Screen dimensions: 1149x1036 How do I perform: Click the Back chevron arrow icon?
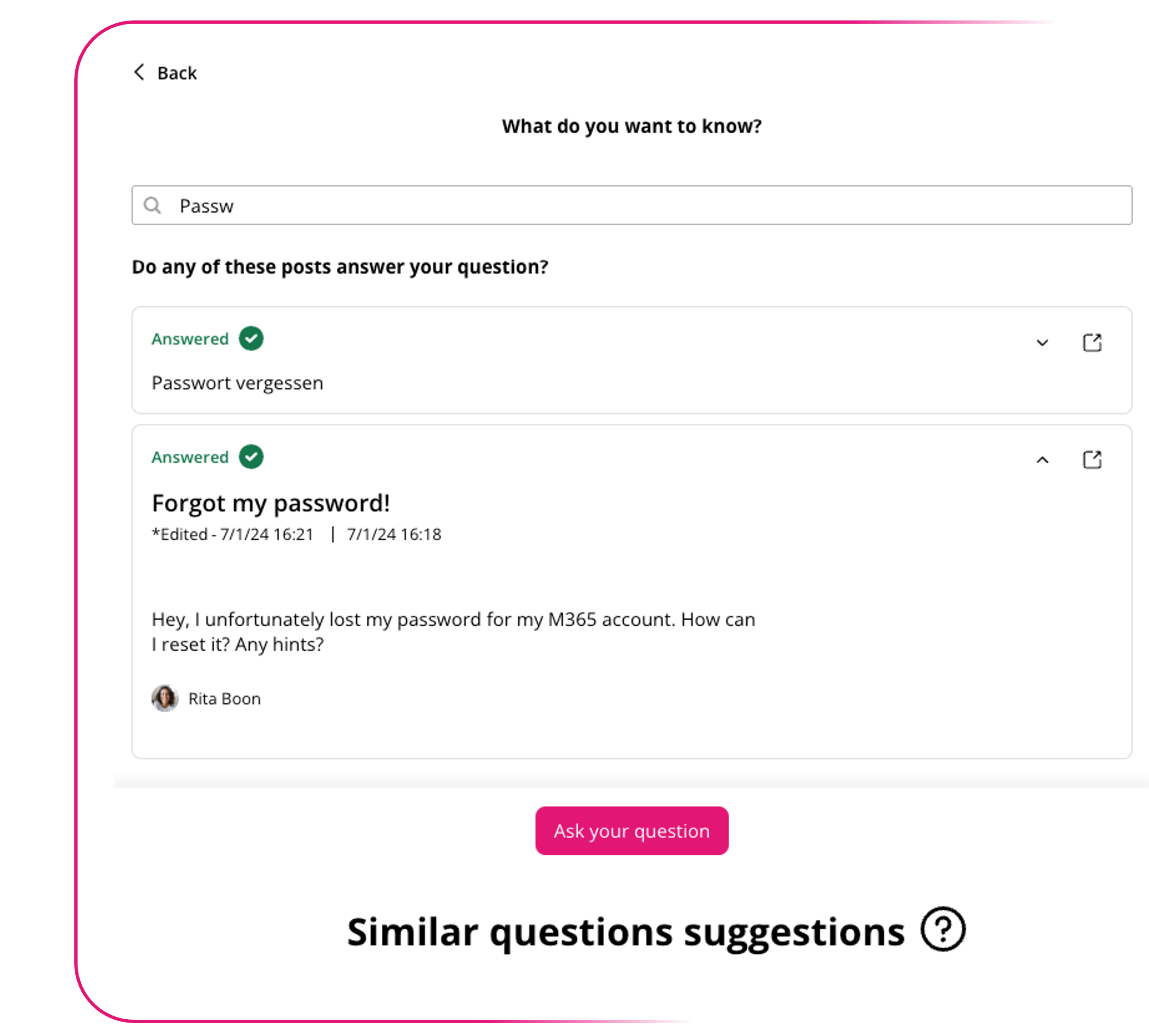point(139,72)
